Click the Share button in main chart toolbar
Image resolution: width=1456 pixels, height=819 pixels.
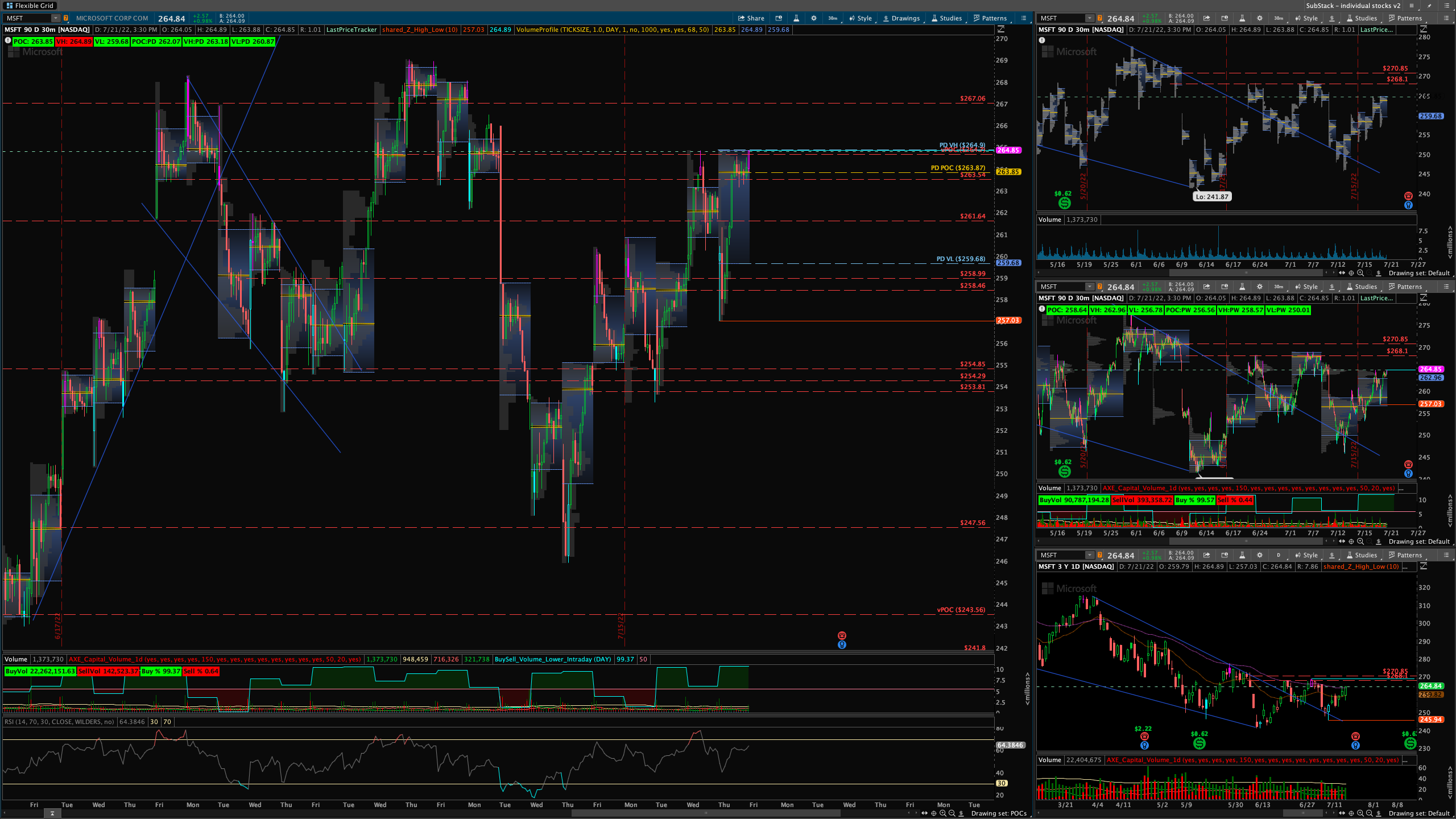(x=751, y=18)
